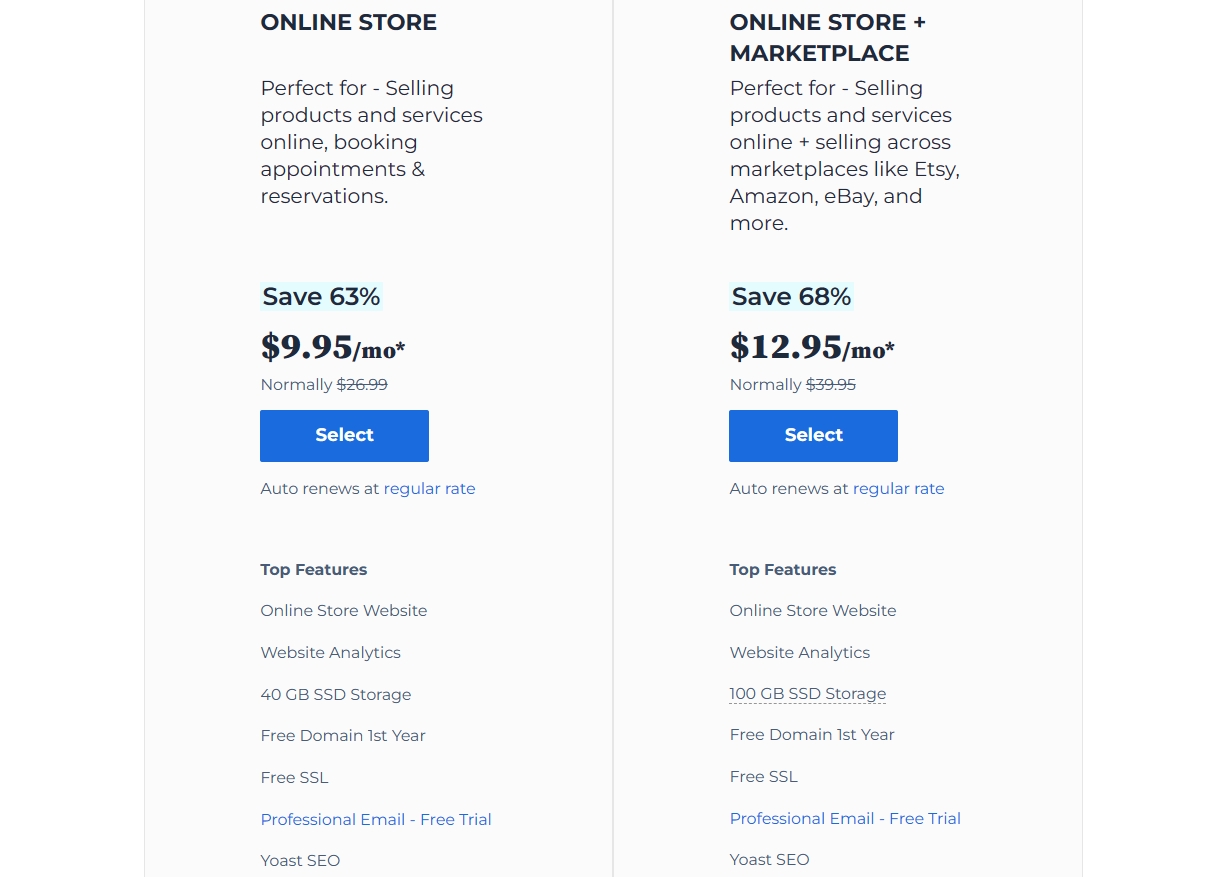1228x877 pixels.
Task: Click Website Analytics under the $9.95 plan
Action: pos(330,653)
